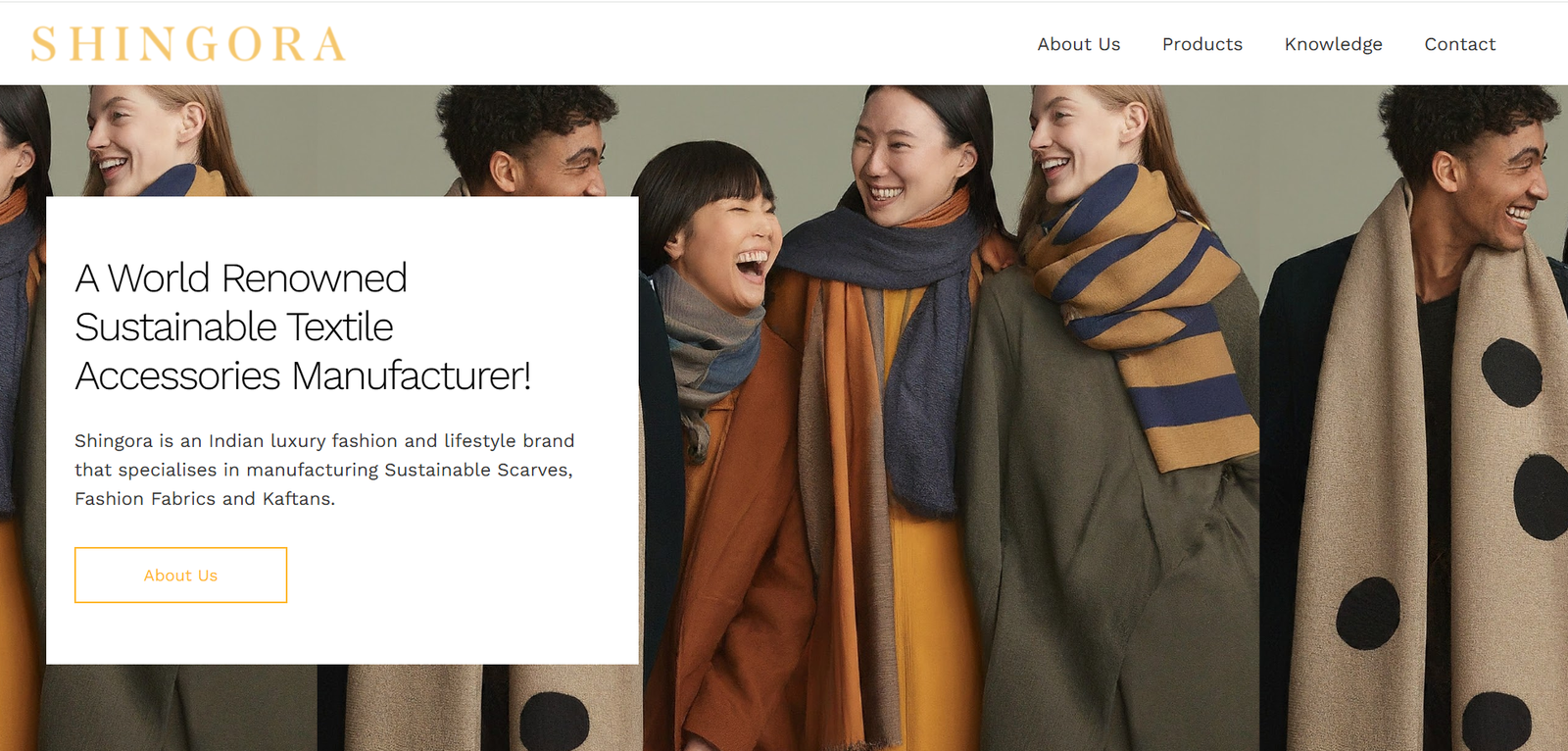Click the Shingora logo
Image resolution: width=1568 pixels, height=751 pixels.
[x=188, y=44]
